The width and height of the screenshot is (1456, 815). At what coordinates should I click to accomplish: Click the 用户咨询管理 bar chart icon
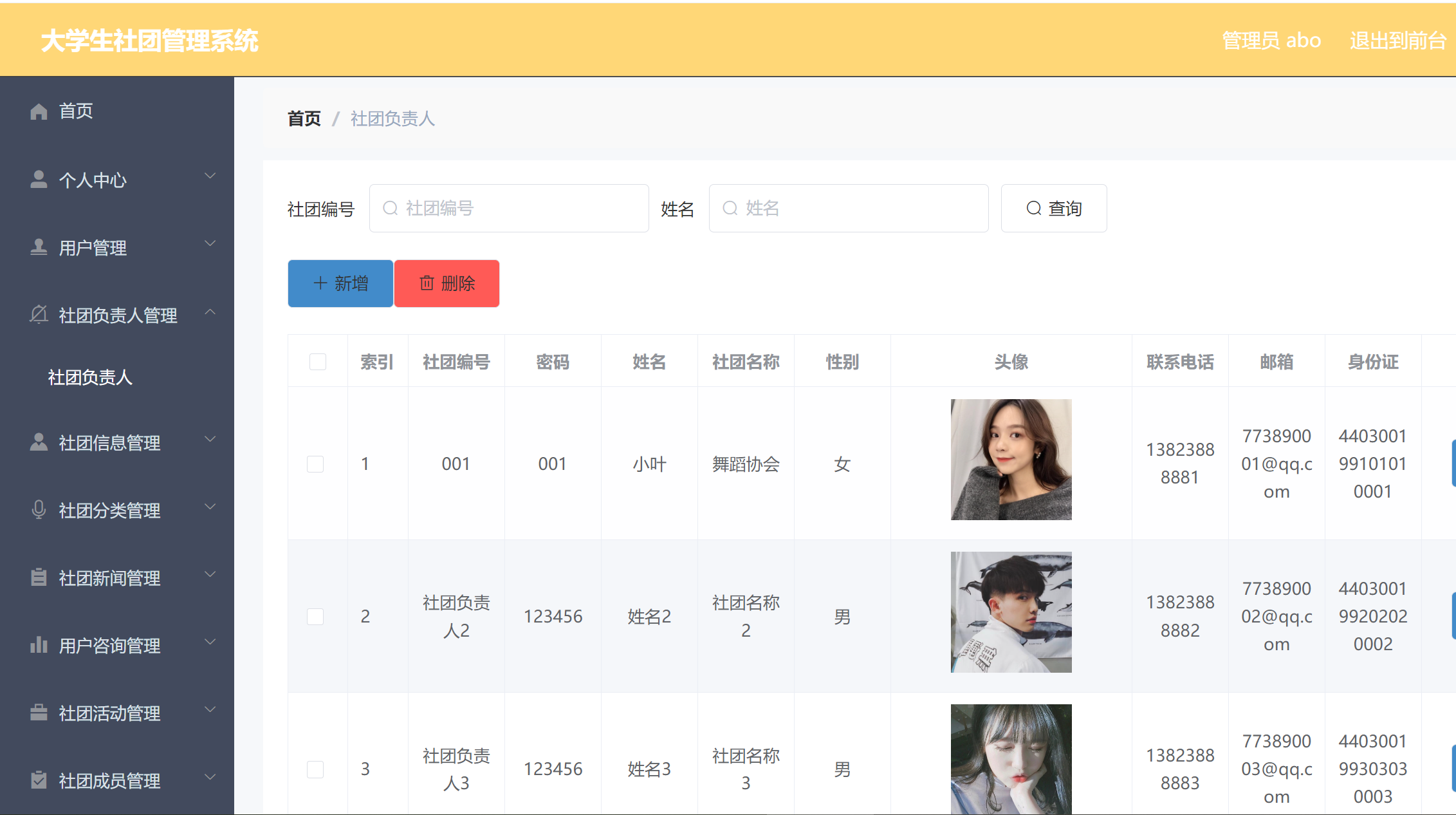(x=39, y=645)
